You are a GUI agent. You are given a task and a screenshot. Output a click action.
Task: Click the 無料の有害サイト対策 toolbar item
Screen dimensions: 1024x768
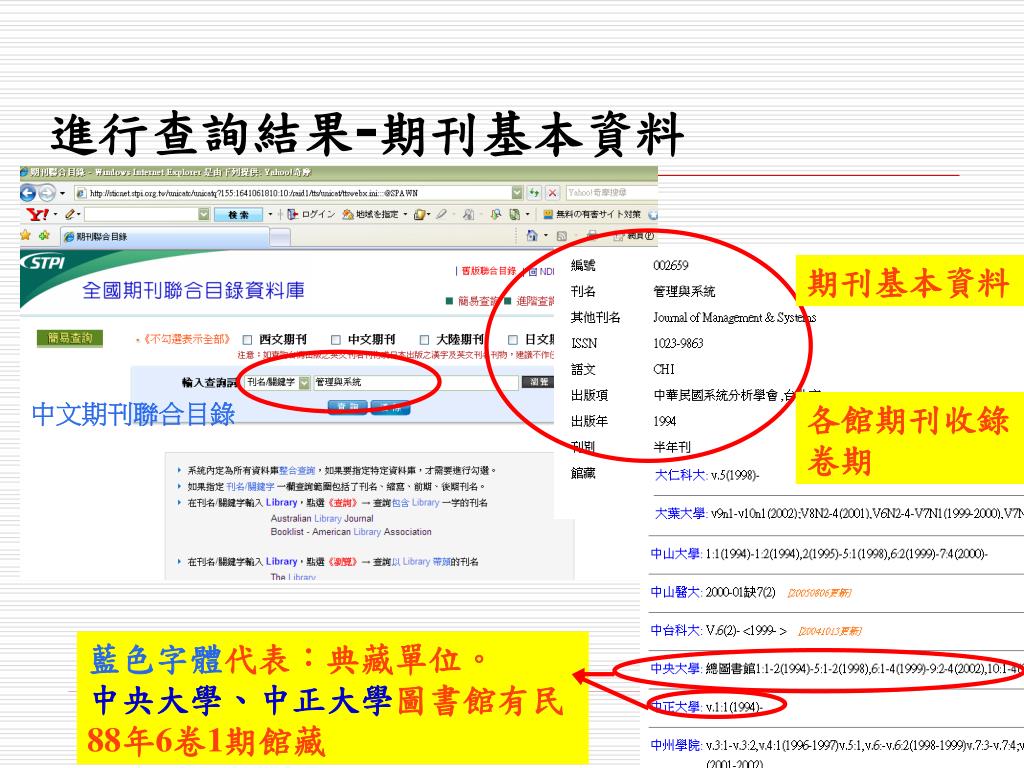pyautogui.click(x=592, y=214)
